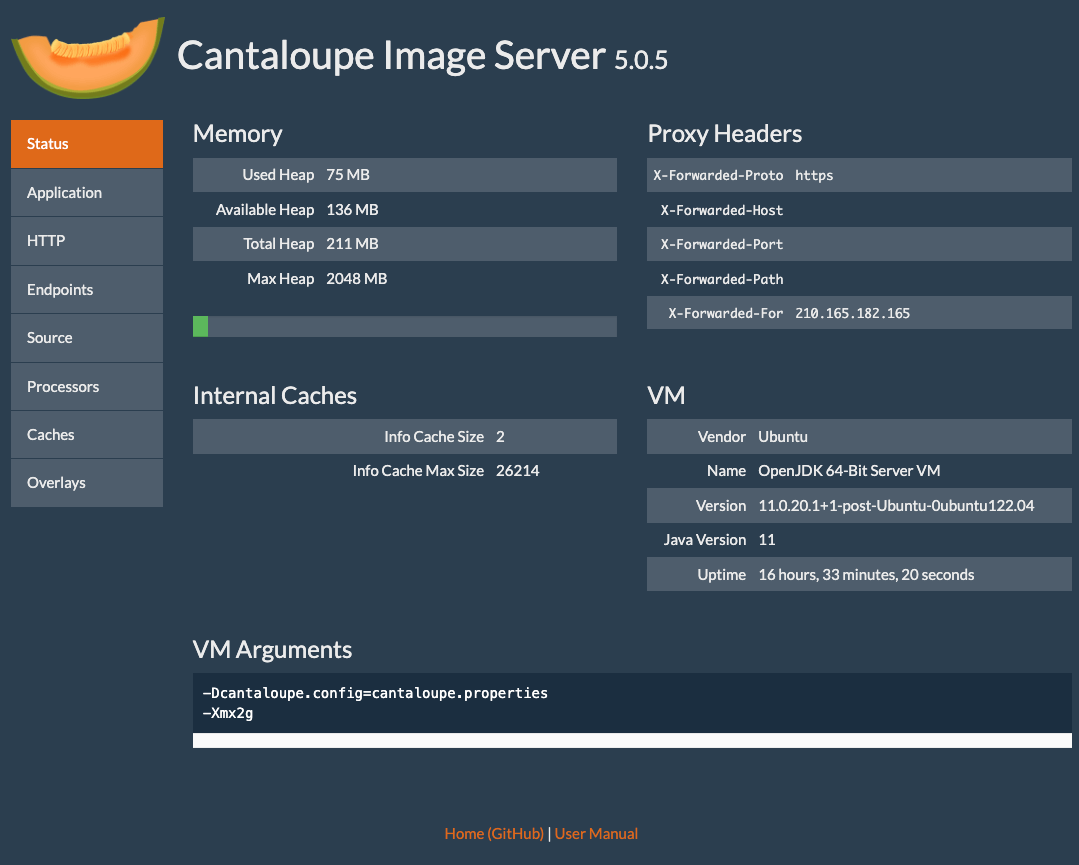Click the X-Forwarded-Path label
Image resolution: width=1079 pixels, height=865 pixels.
click(x=722, y=279)
